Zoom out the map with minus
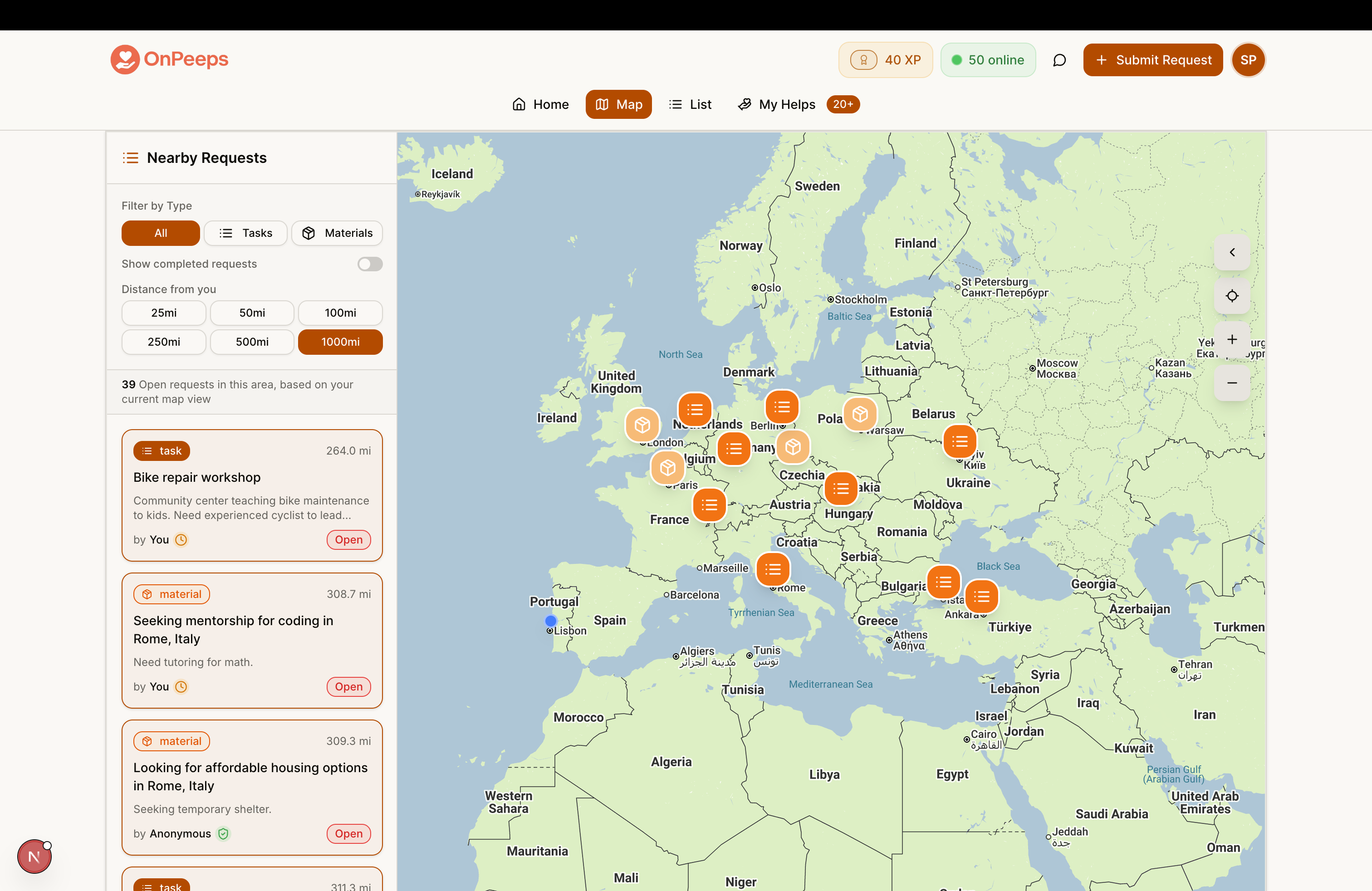The width and height of the screenshot is (1372, 891). [x=1231, y=383]
